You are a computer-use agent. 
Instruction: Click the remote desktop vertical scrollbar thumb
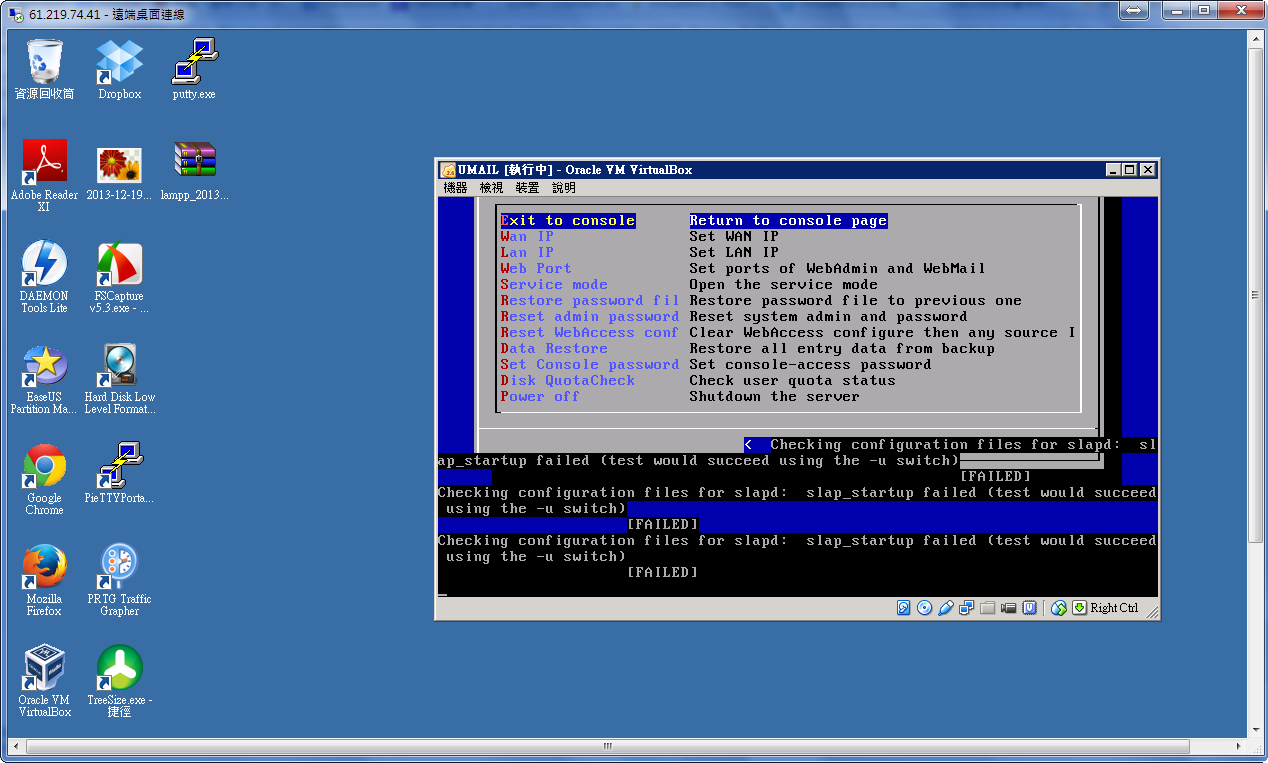click(1256, 295)
